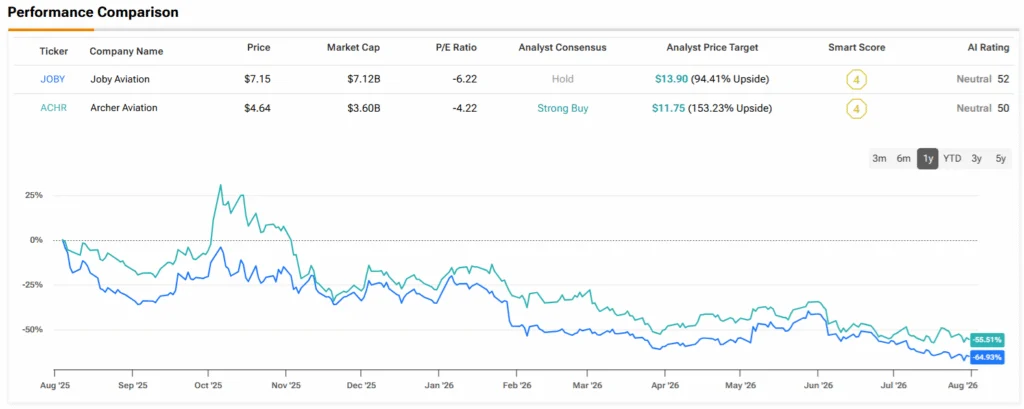Click the Ticker column header
The image size is (1024, 409).
[x=54, y=51]
